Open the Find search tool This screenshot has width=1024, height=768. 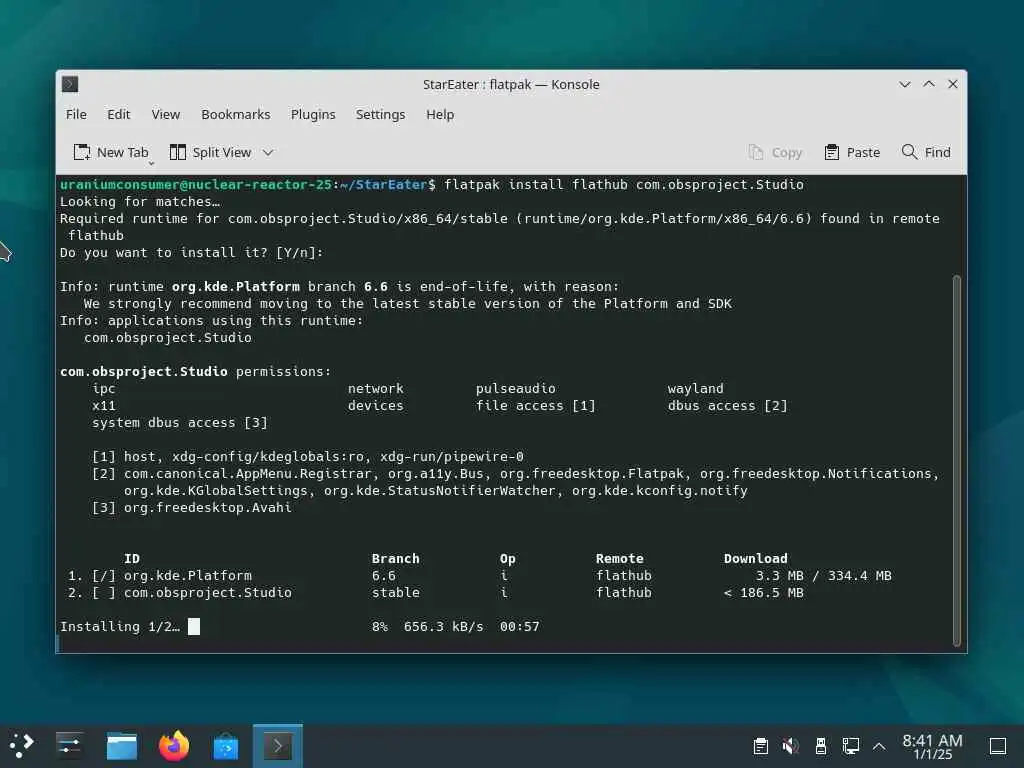pos(926,152)
